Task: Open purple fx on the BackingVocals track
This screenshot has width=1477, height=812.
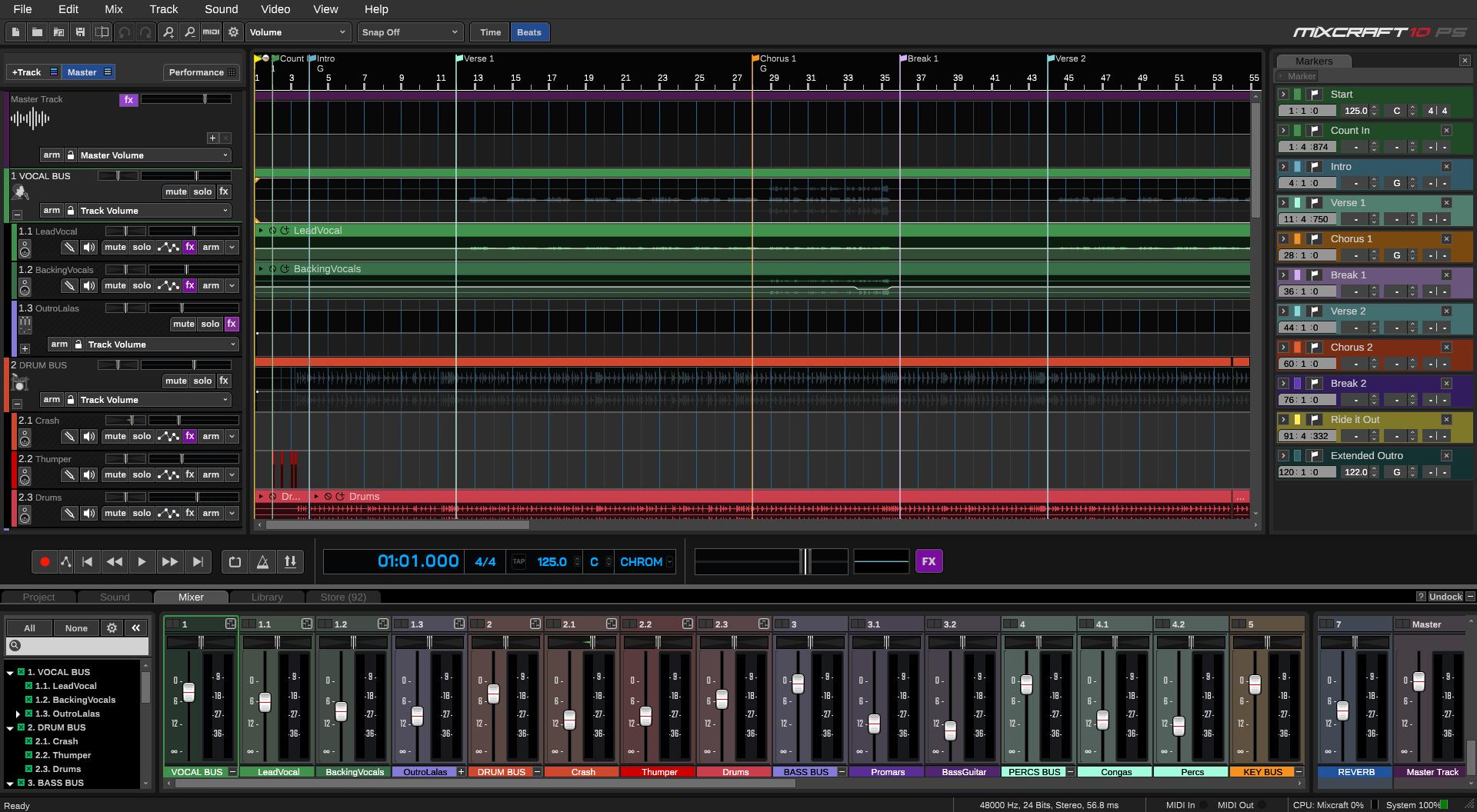Action: [x=190, y=286]
